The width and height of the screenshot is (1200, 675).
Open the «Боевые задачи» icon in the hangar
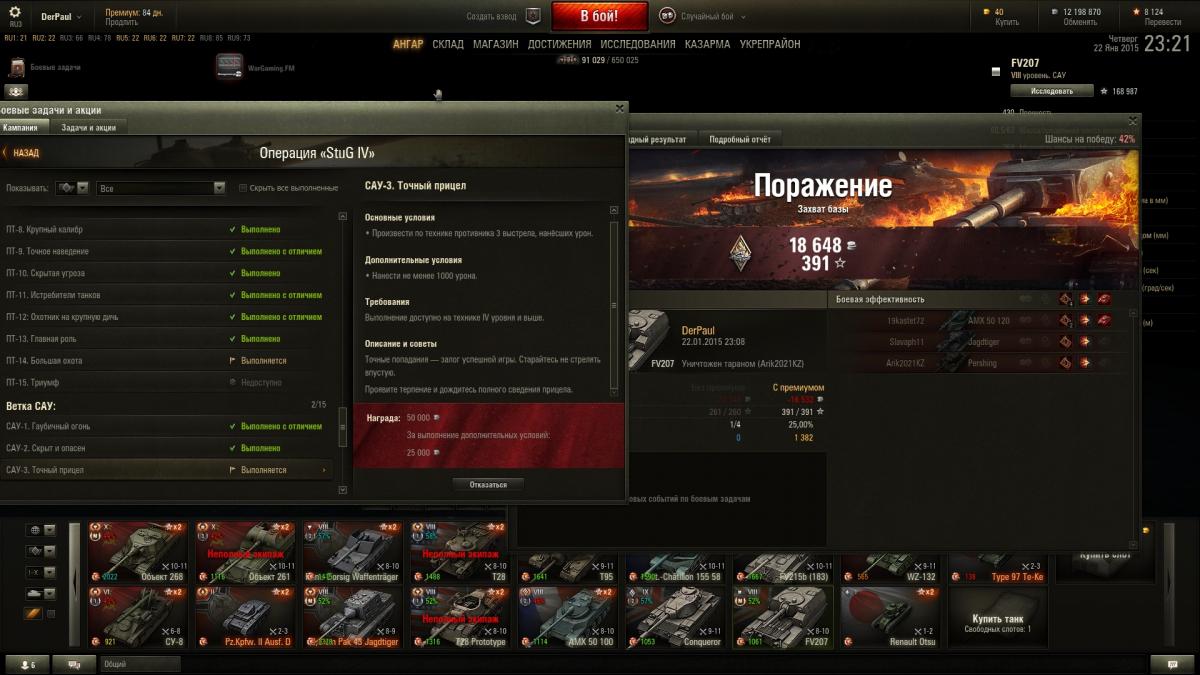(x=17, y=67)
